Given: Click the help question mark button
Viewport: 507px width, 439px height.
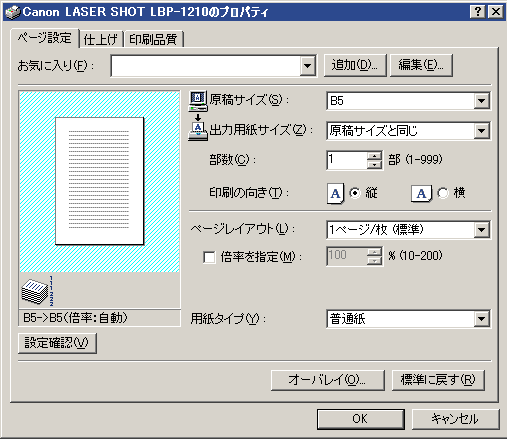Looking at the screenshot, I should tap(478, 12).
